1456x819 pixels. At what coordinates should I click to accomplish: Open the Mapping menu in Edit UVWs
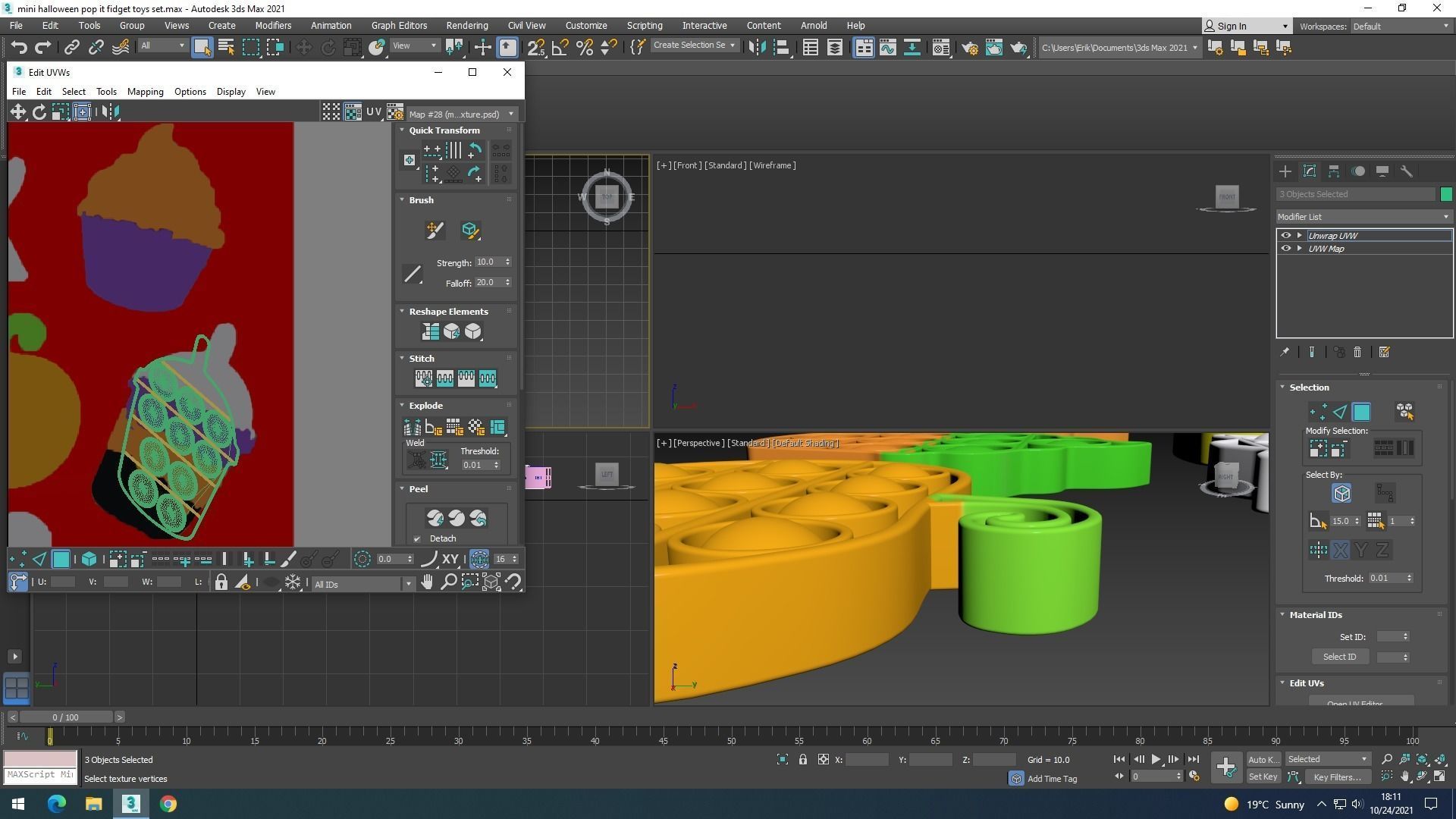(x=145, y=92)
